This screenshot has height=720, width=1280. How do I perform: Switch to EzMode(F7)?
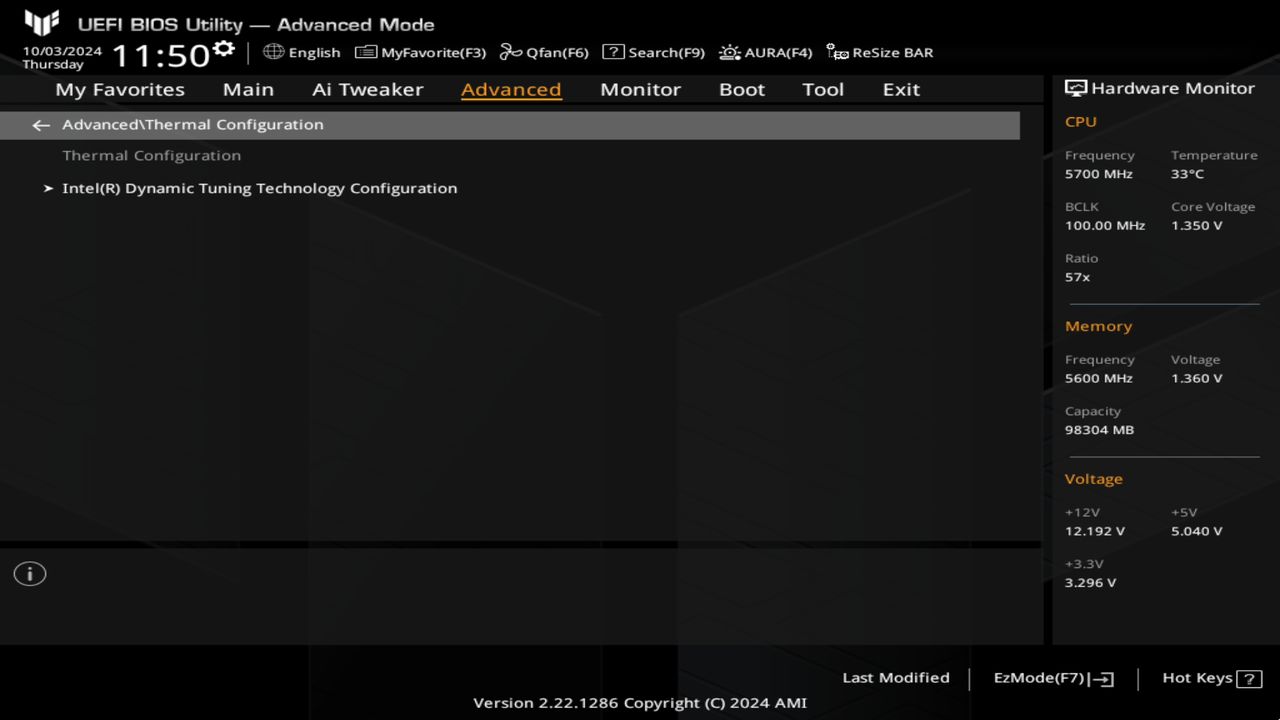(x=1039, y=678)
